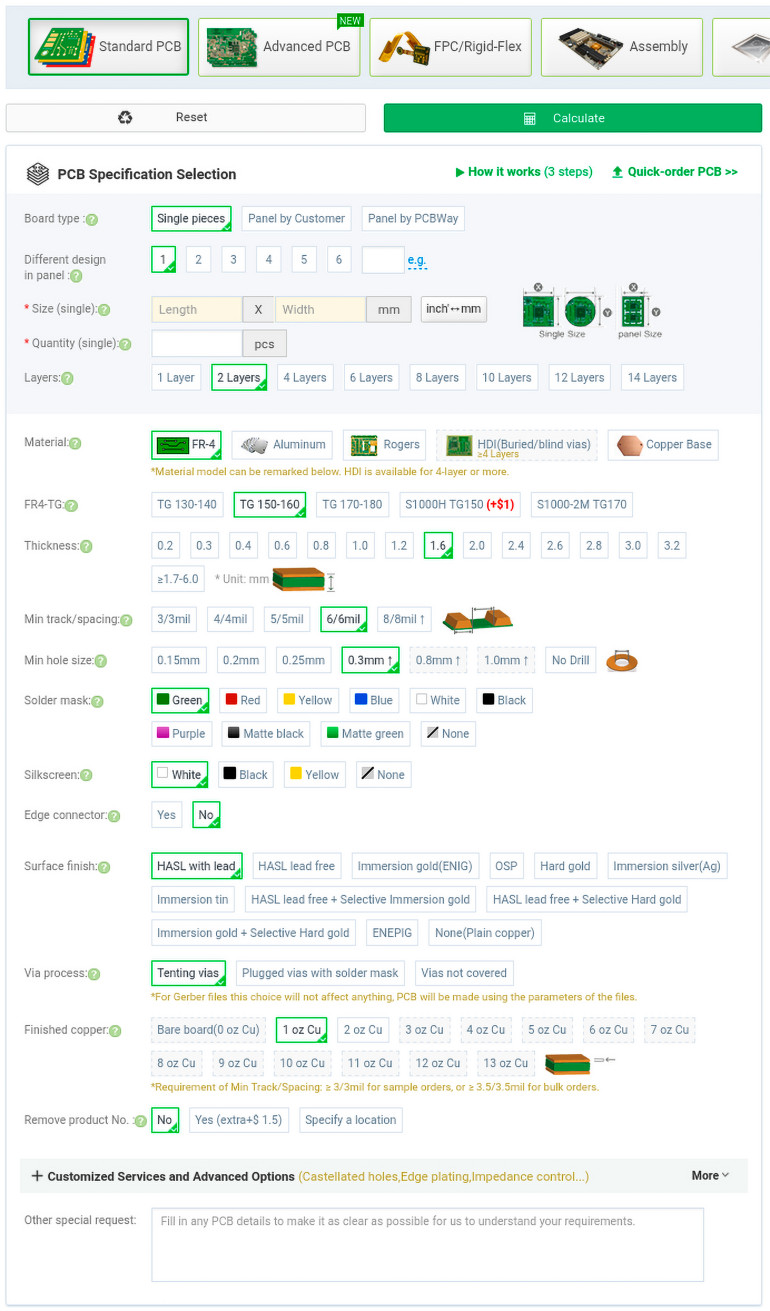The width and height of the screenshot is (770, 1311).
Task: Click the Single Size diagram image
Action: pyautogui.click(x=566, y=311)
